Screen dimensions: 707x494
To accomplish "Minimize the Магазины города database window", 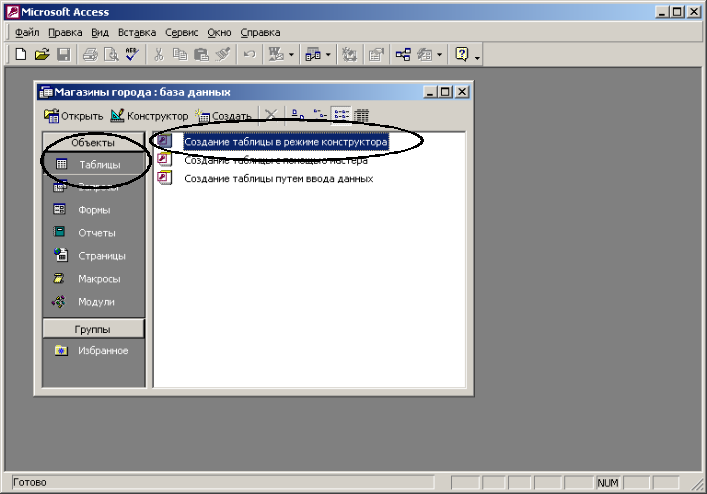I will [x=430, y=92].
